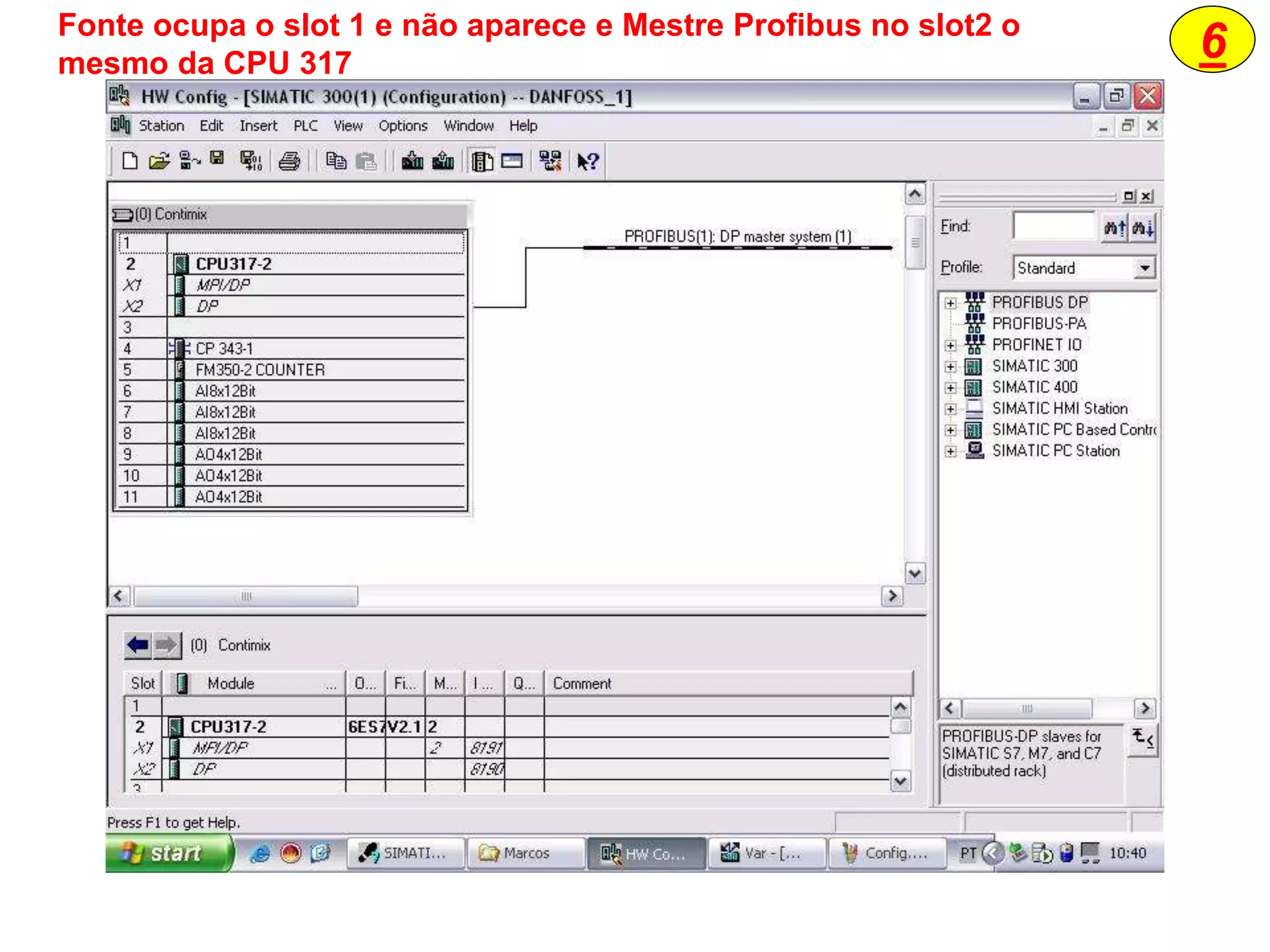Click the search upward binoculars icon

[1114, 228]
